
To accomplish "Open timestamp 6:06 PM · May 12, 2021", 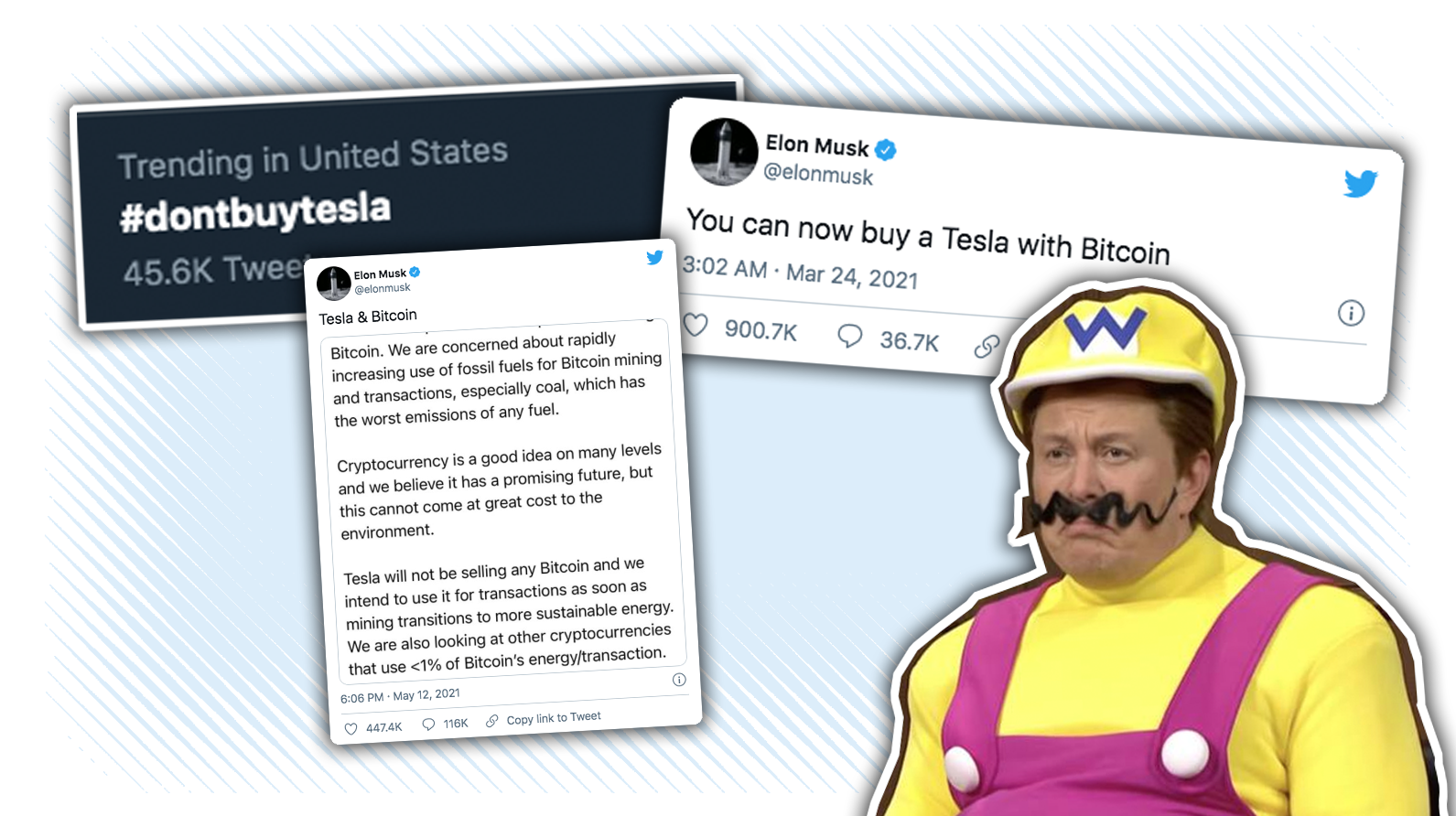I will click(400, 696).
